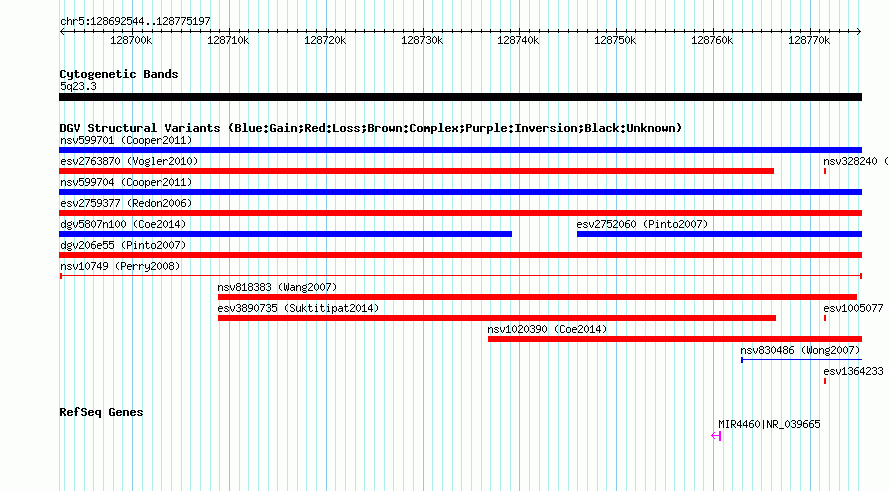This screenshot has height=491, width=890.
Task: Click the black 5q23.3 cytogenetic band
Action: coord(460,97)
